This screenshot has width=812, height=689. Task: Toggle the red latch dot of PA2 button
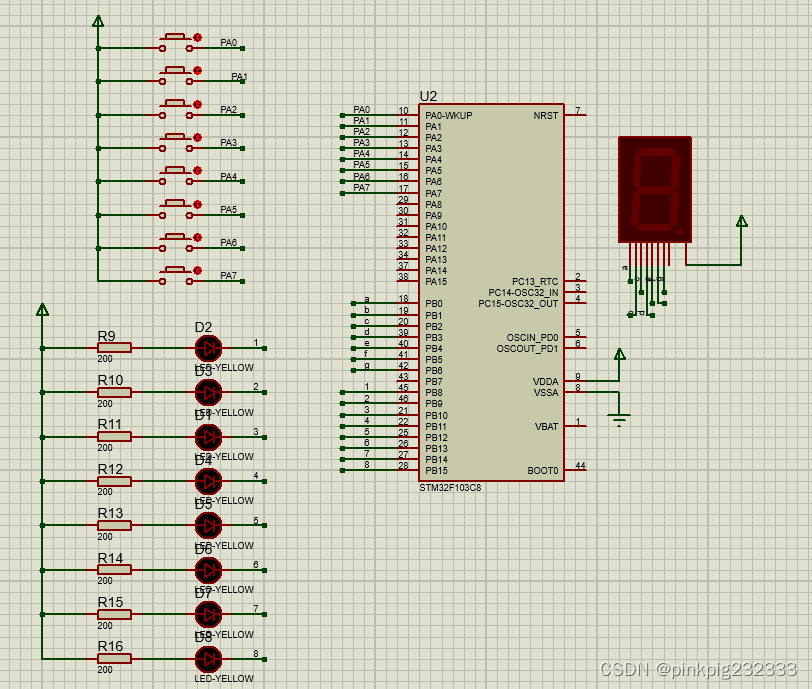click(197, 104)
